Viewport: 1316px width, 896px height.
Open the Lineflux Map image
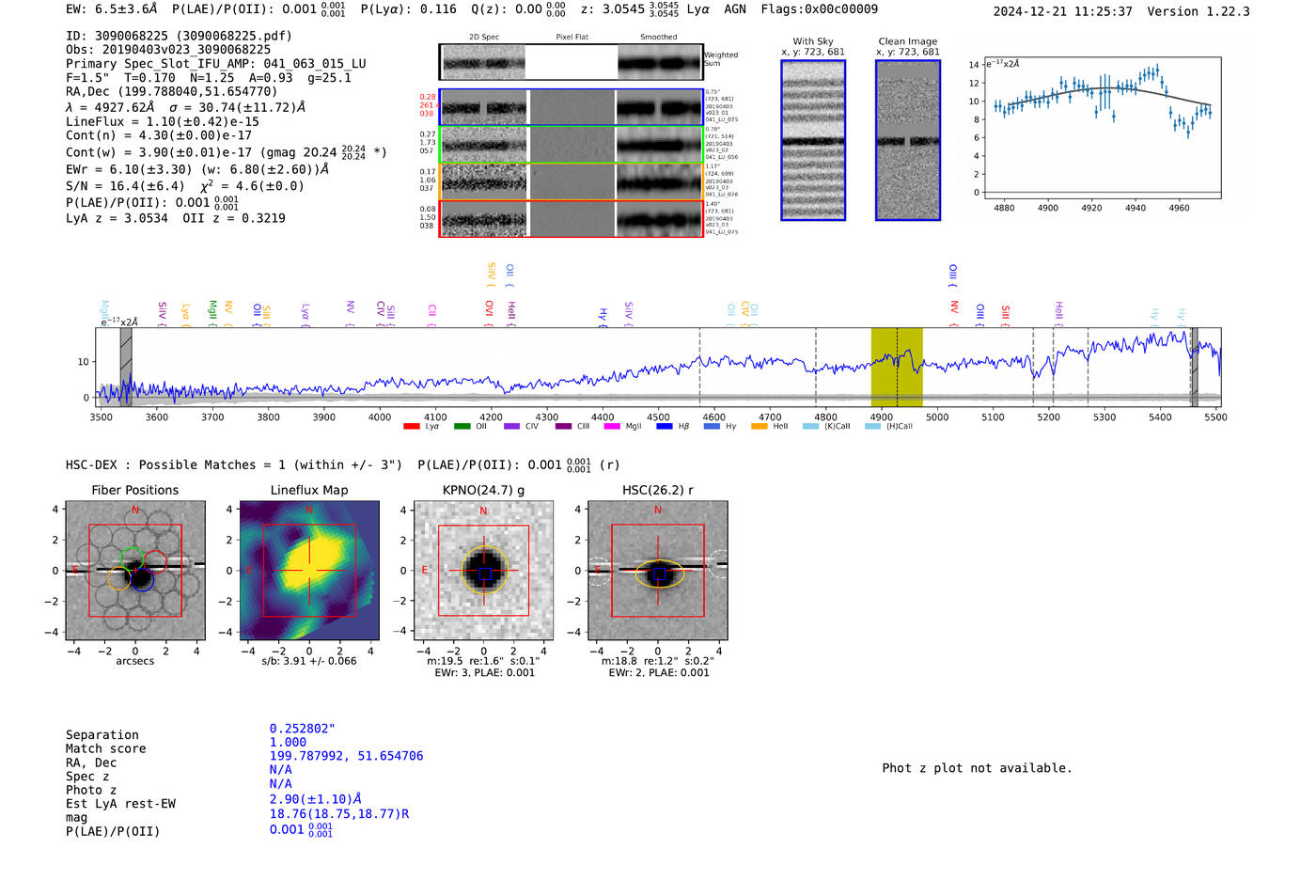click(x=309, y=571)
